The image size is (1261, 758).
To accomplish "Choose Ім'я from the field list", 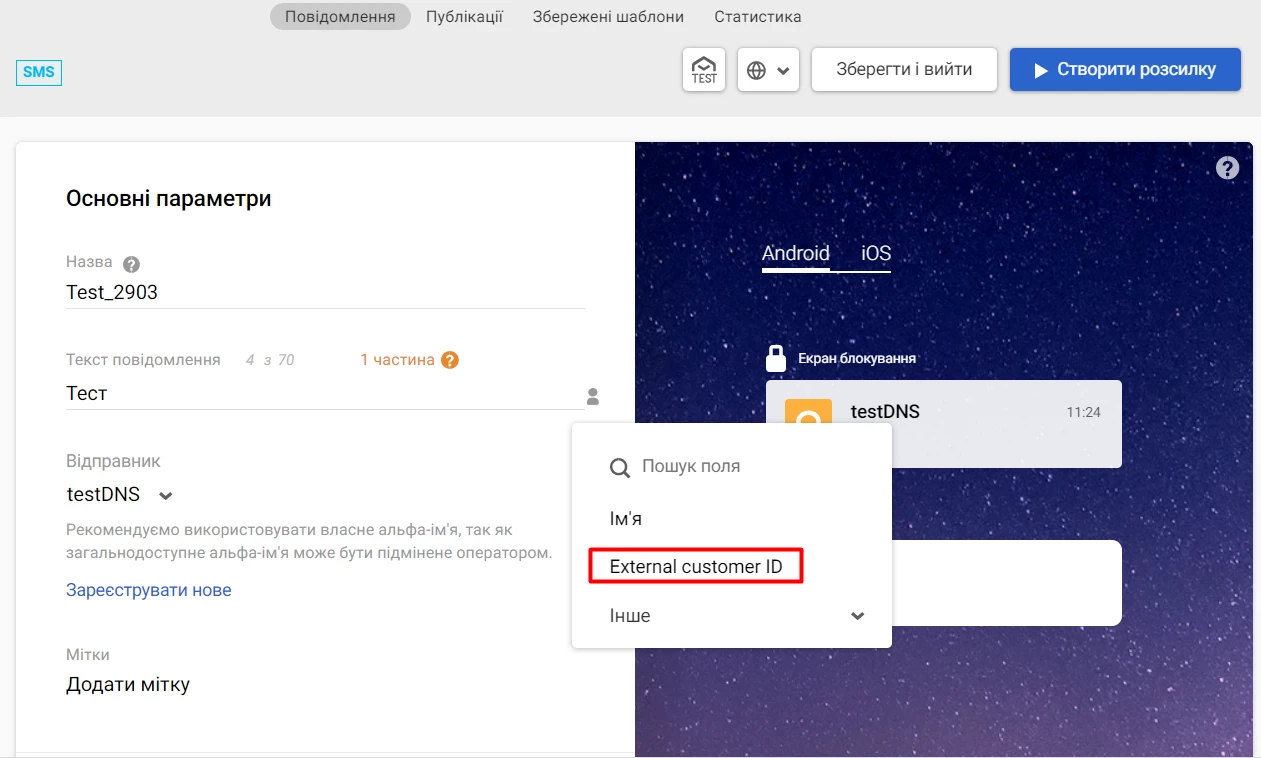I will [625, 519].
